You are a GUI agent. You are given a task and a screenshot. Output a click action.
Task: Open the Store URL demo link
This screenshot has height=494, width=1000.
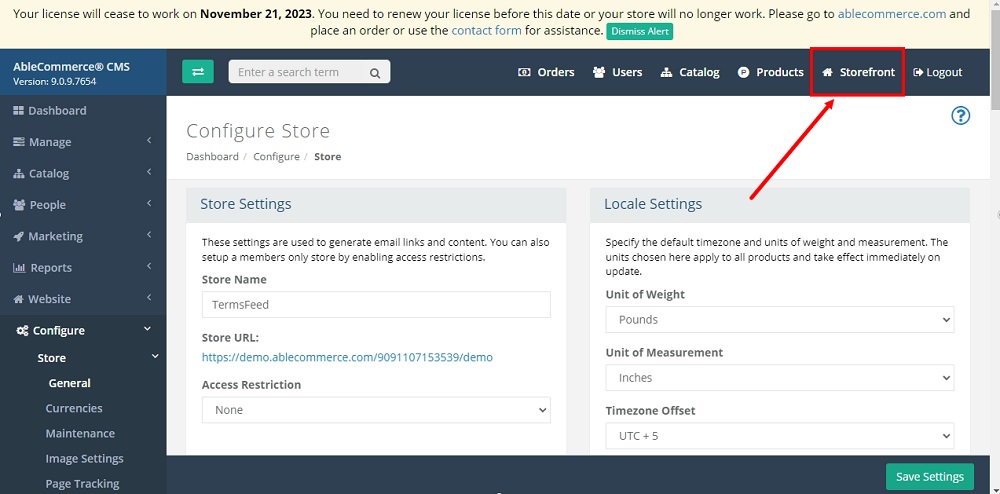pyautogui.click(x=348, y=357)
